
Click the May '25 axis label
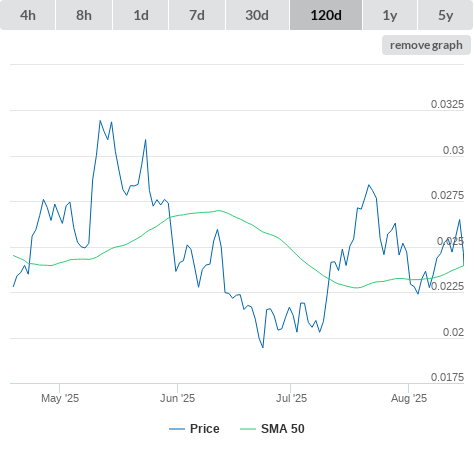point(60,398)
